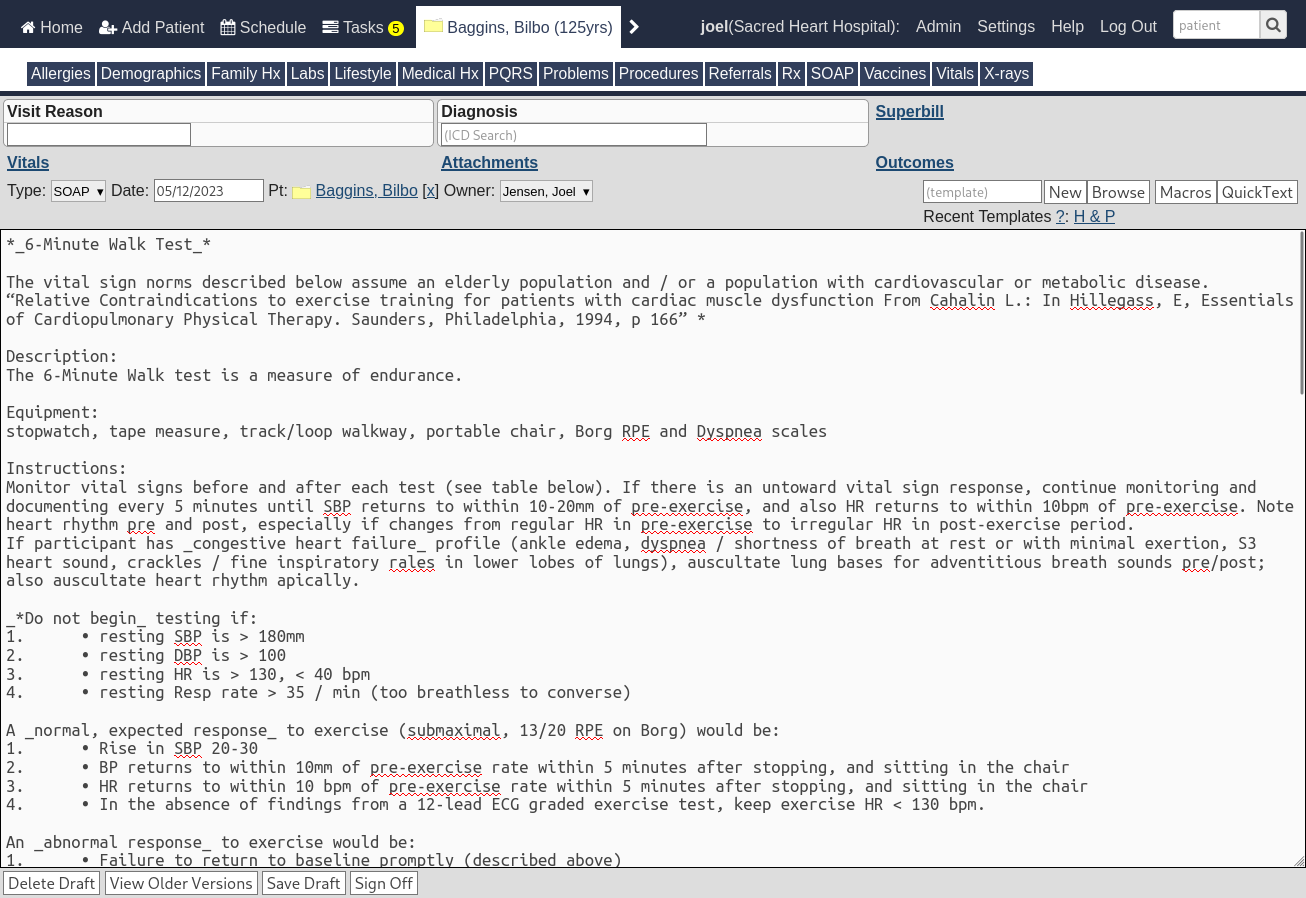Open the Baggins, Bilbo patient link

point(366,191)
